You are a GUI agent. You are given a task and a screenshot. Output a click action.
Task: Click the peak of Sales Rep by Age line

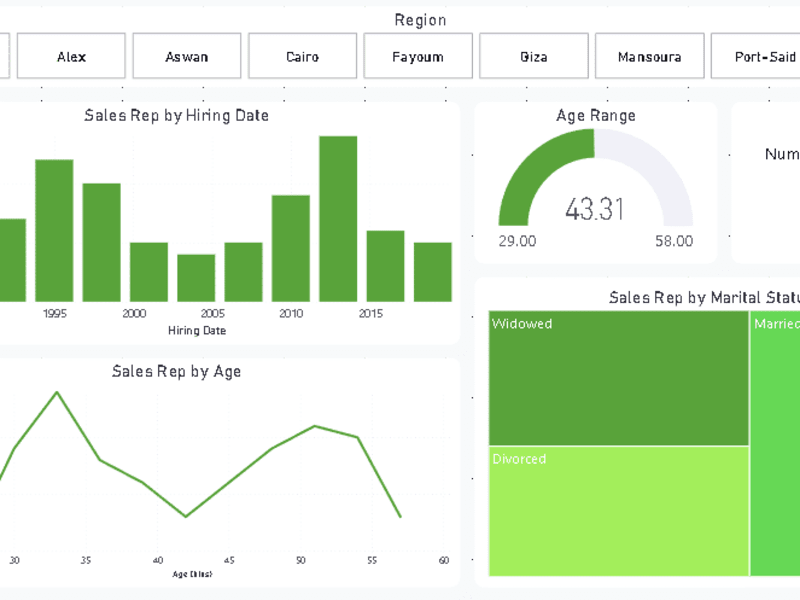pos(57,392)
